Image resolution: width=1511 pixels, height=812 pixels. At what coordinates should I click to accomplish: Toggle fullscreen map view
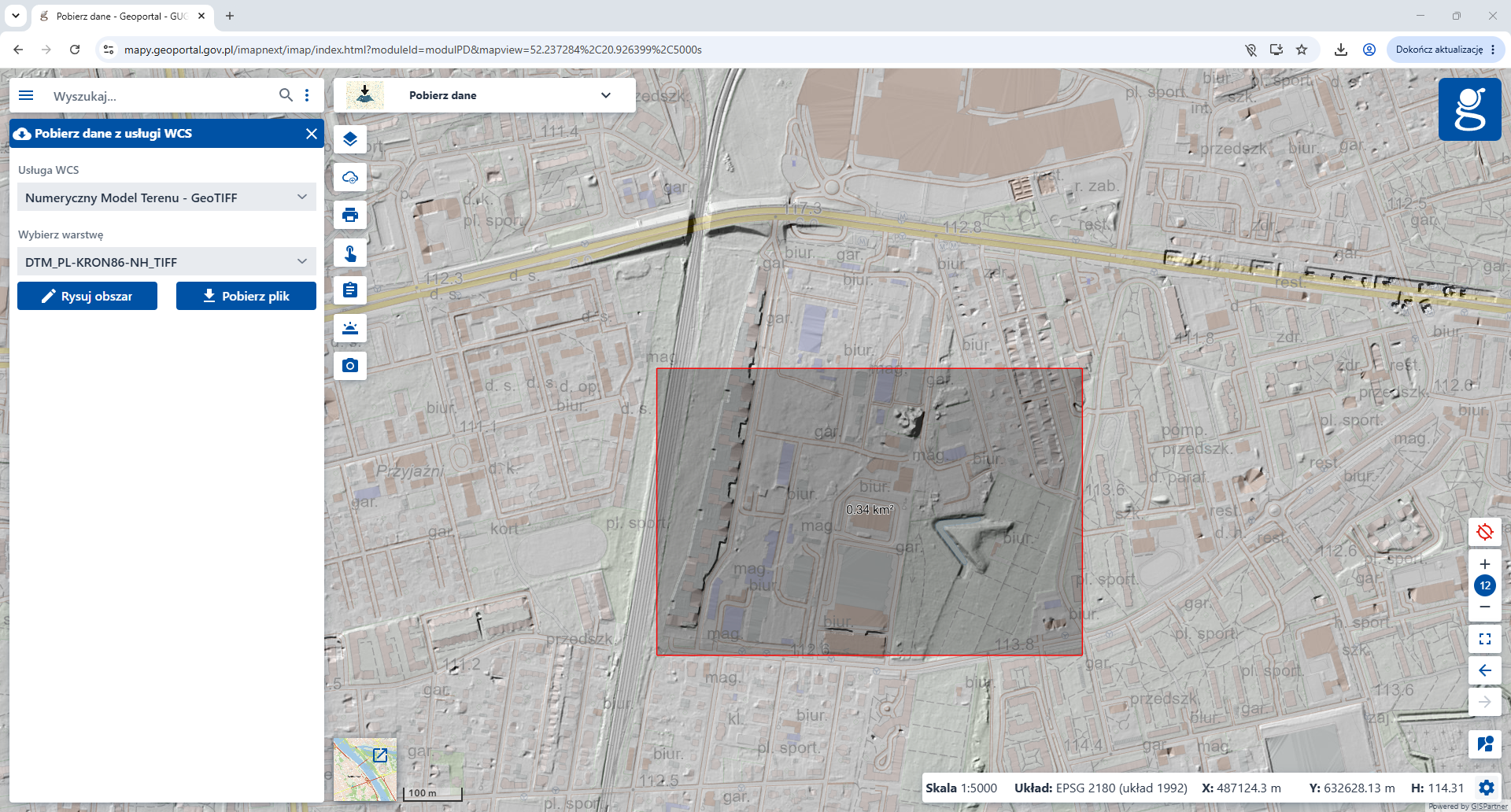pos(1485,639)
